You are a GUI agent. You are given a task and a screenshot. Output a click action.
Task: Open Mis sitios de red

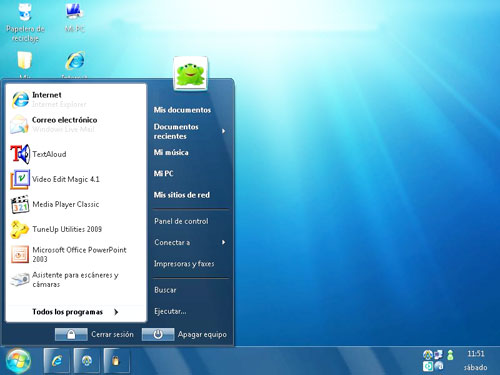182,195
